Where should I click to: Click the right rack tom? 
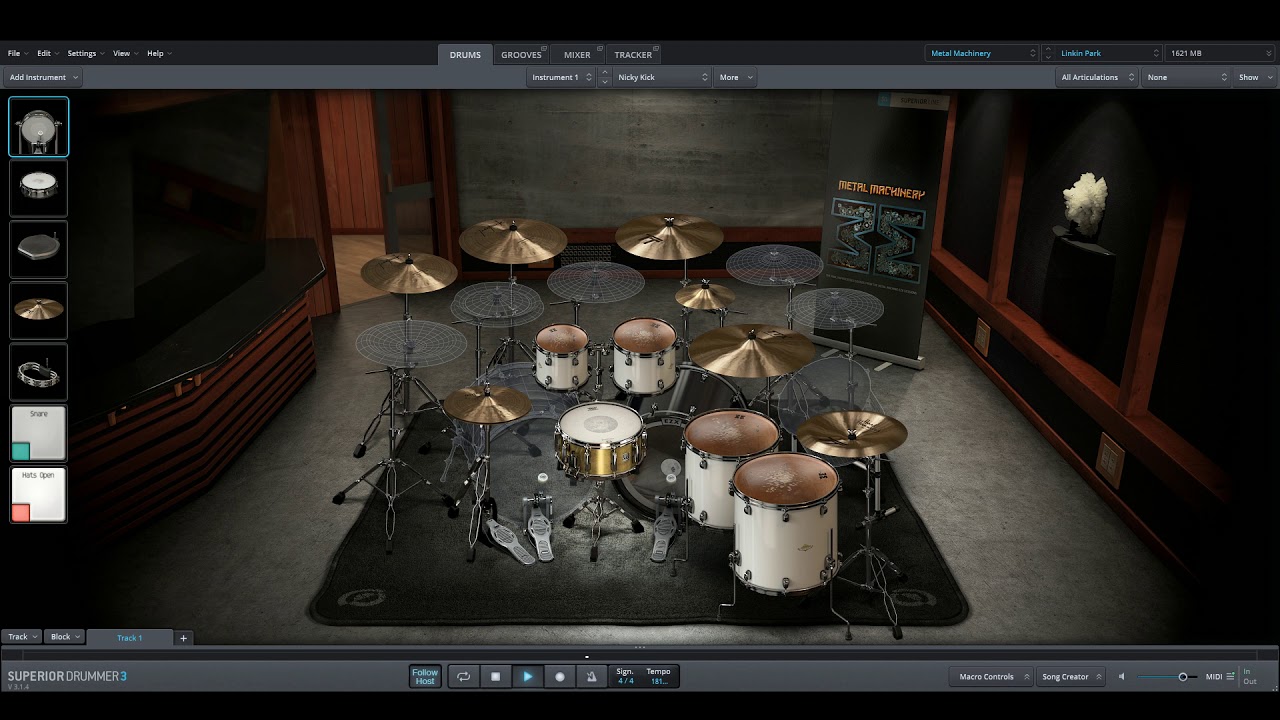point(645,355)
